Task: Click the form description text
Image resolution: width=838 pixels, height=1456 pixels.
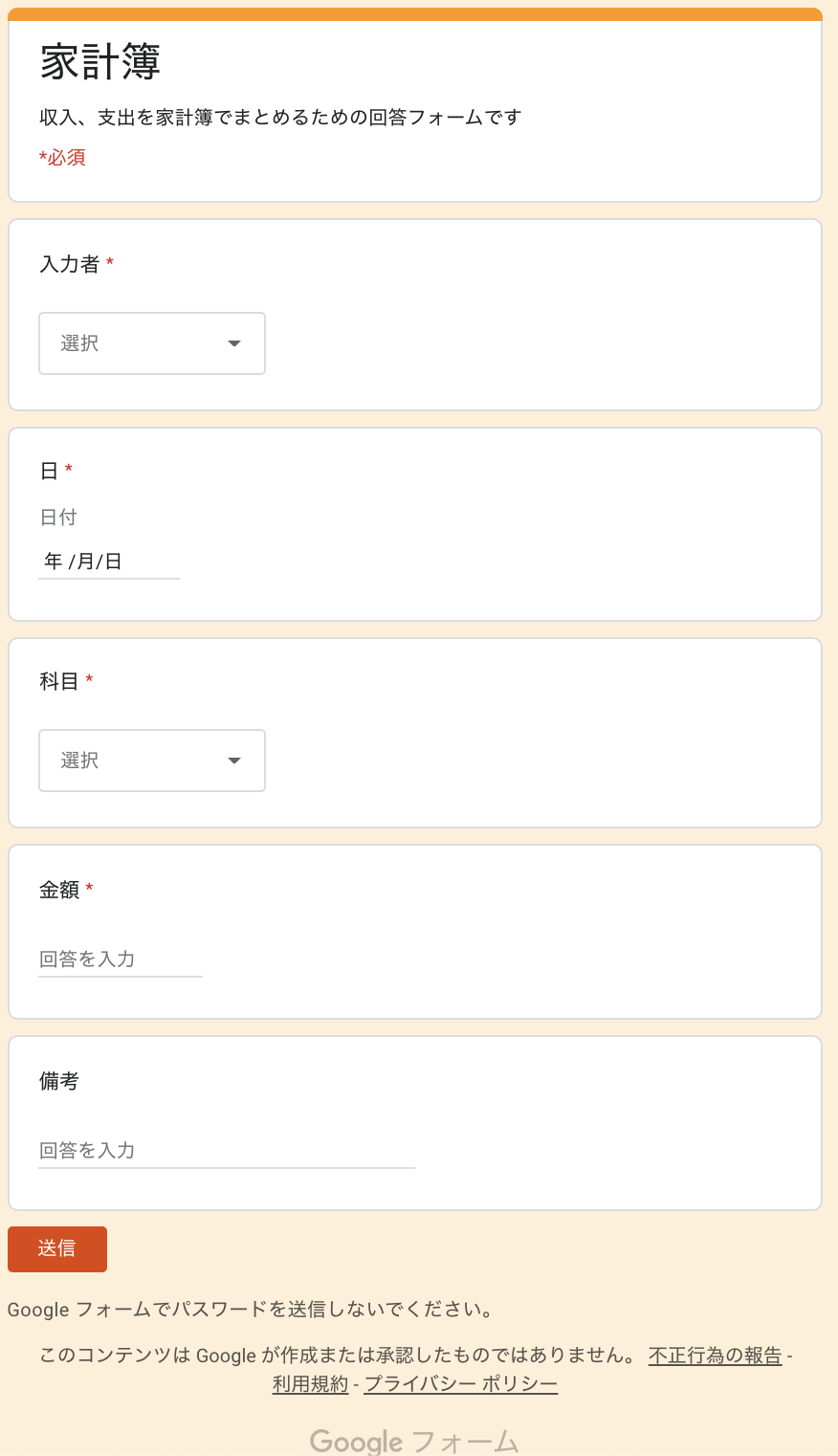Action: tap(279, 117)
